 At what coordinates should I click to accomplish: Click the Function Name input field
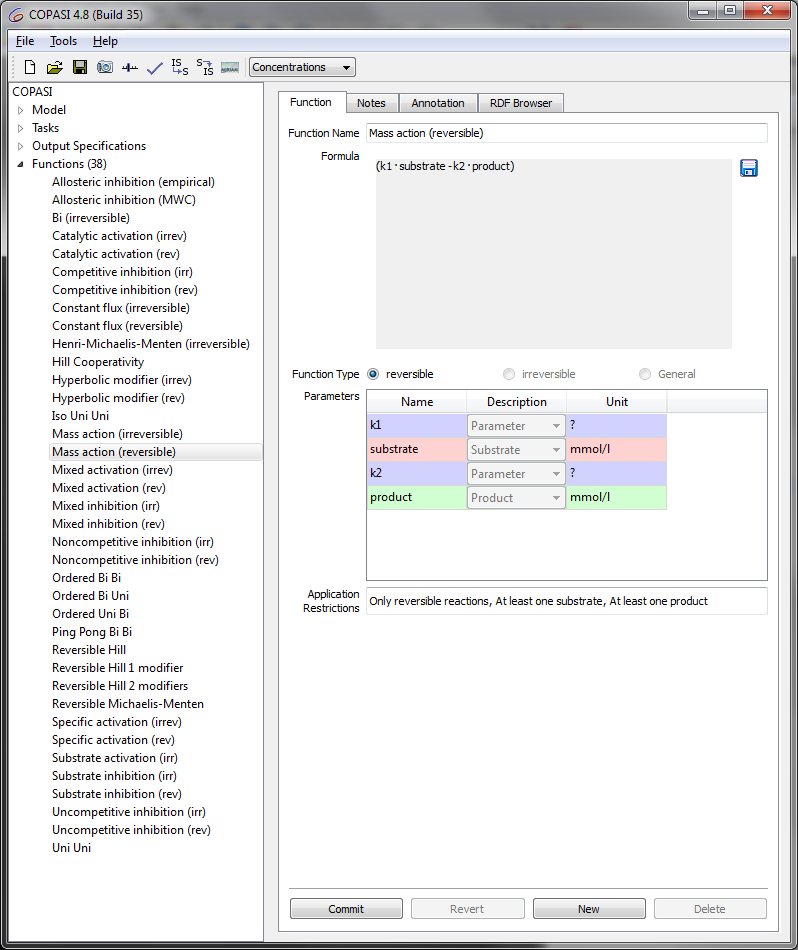(566, 133)
